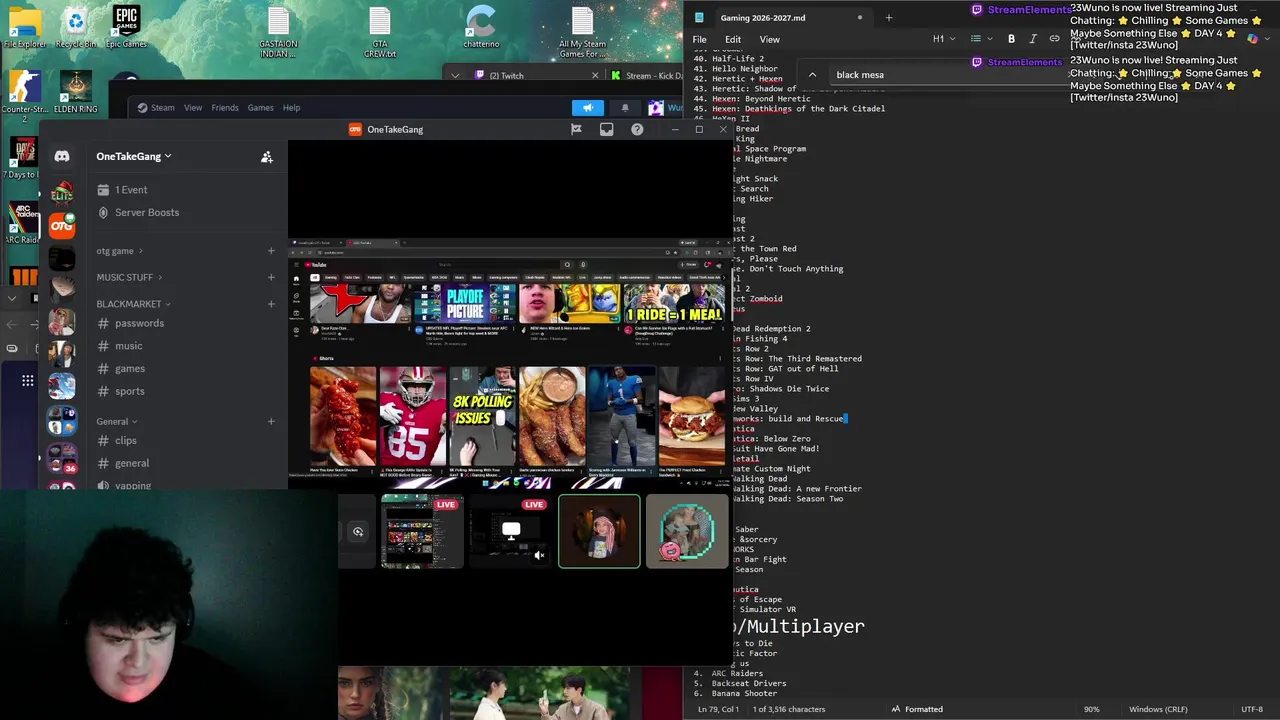
Task: Open GTA CREW.txt file on desktop
Action: pos(379,32)
